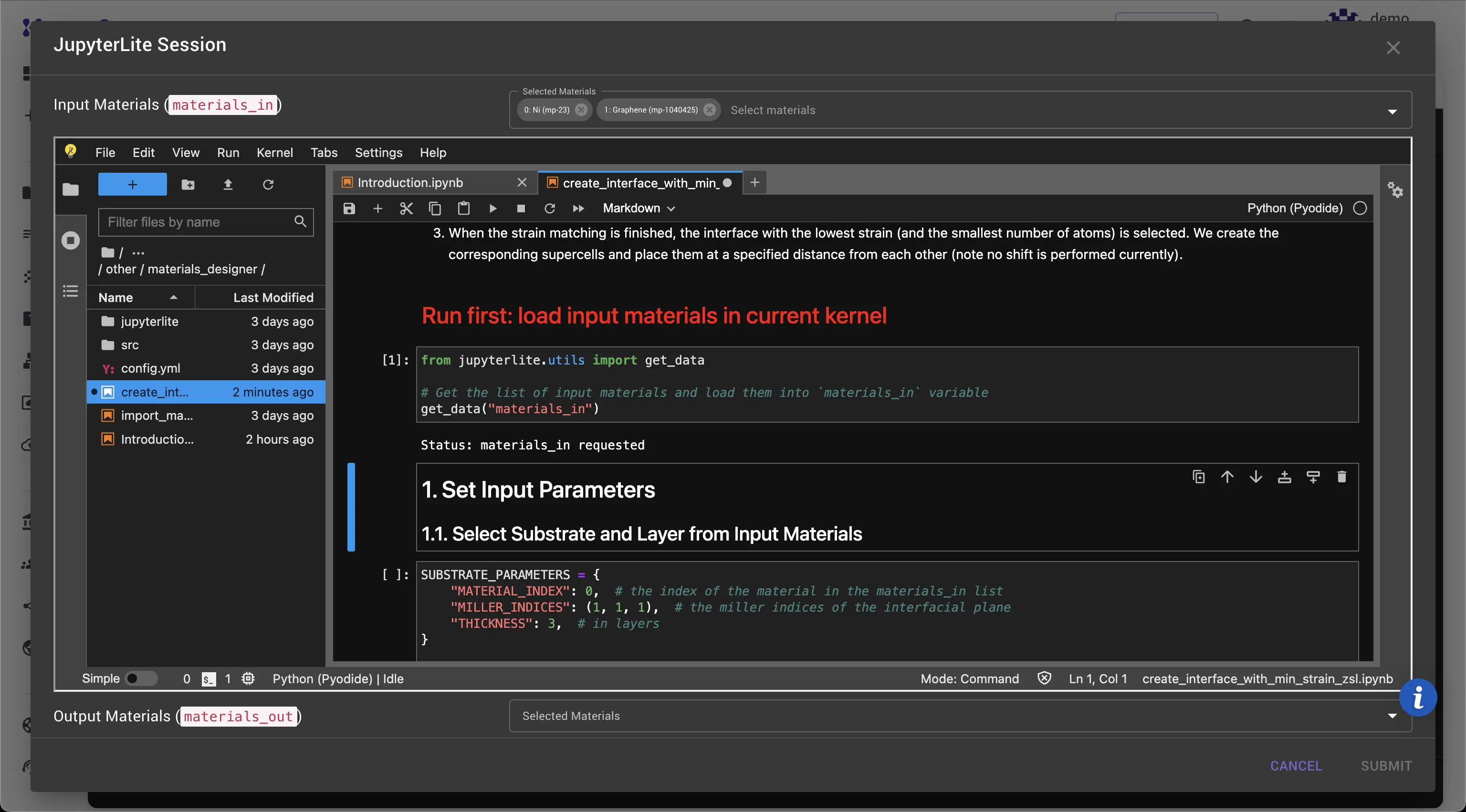Open the Markdown cell type dropdown
Viewport: 1466px width, 812px height.
pyautogui.click(x=639, y=208)
